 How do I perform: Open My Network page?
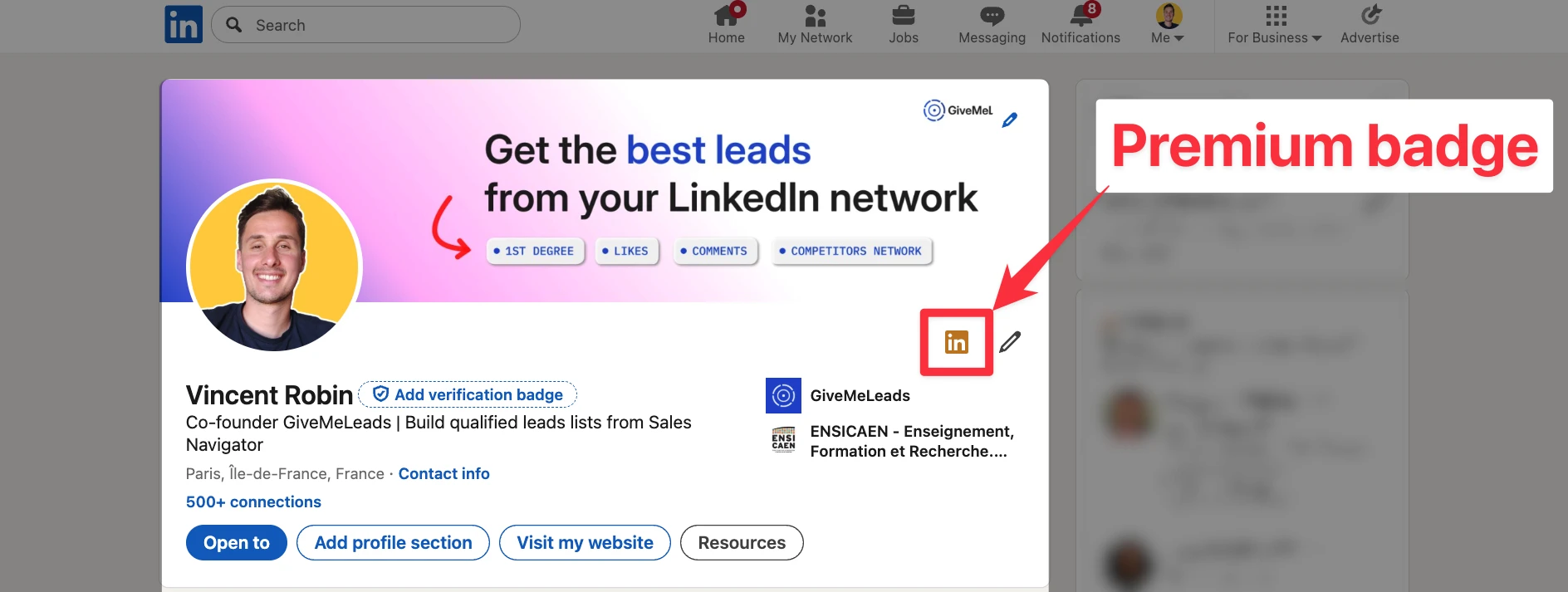click(815, 24)
